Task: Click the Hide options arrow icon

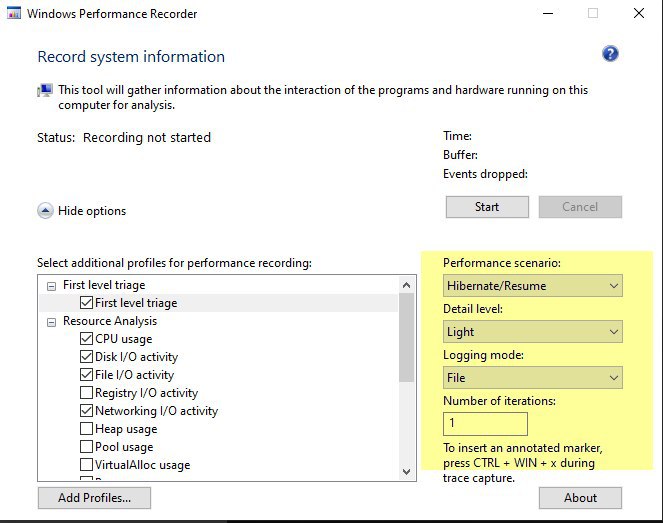Action: click(45, 211)
